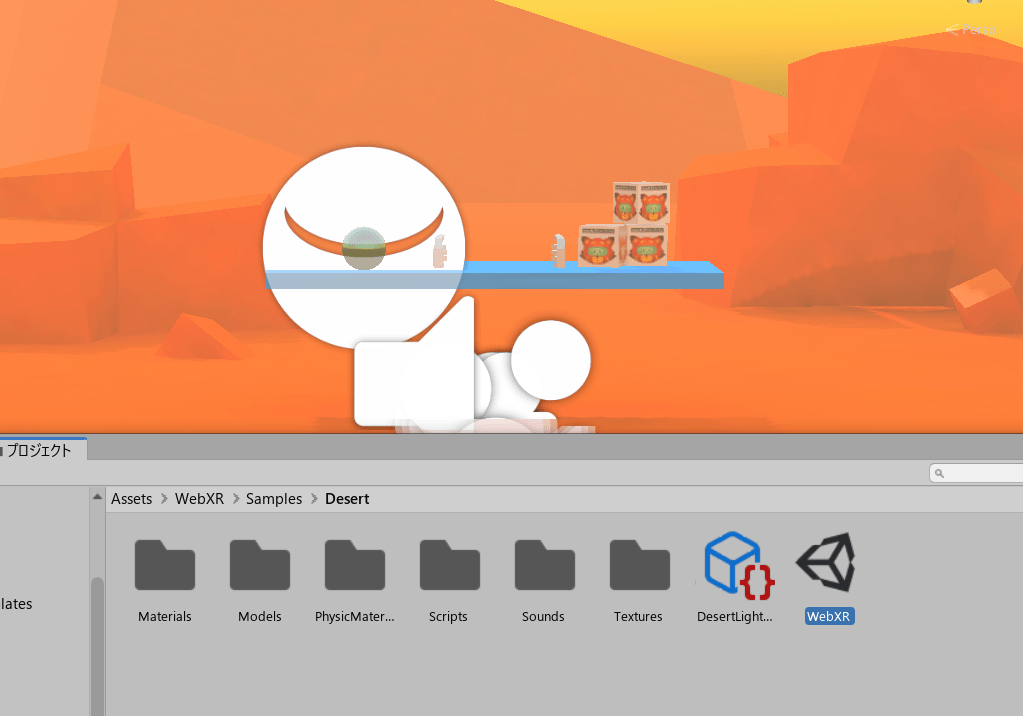Jump to Samples in the breadcrumb
The height and width of the screenshot is (716, 1023).
click(274, 499)
